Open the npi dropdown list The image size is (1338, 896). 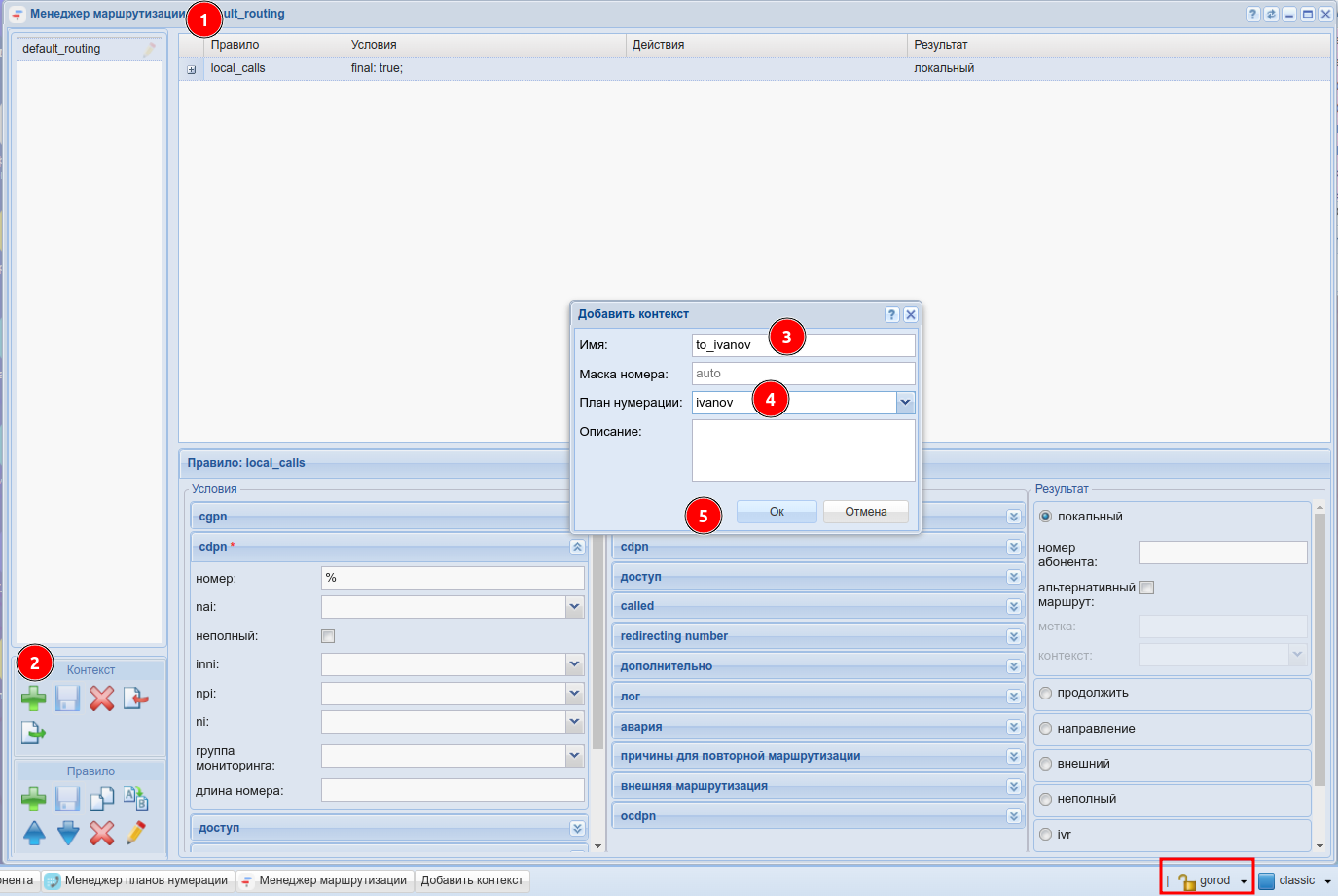pos(575,694)
